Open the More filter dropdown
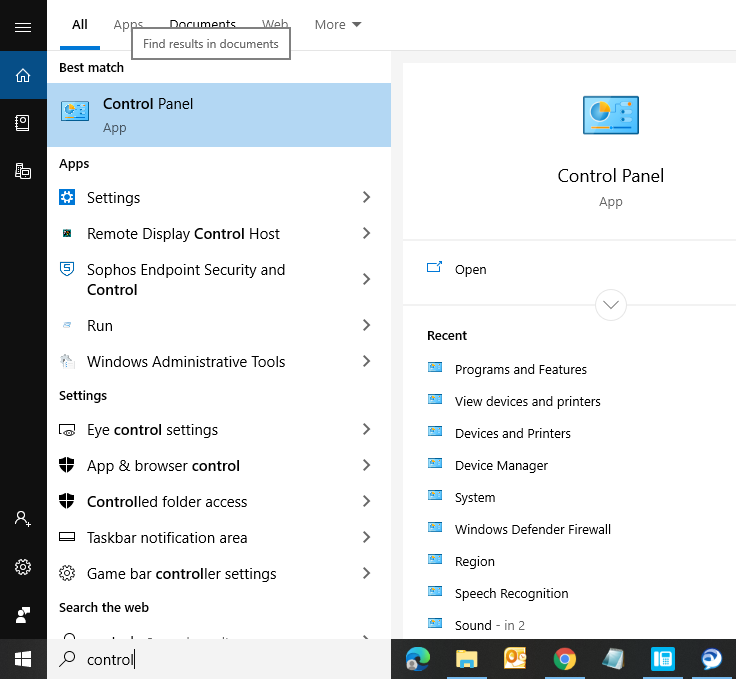 pos(338,24)
